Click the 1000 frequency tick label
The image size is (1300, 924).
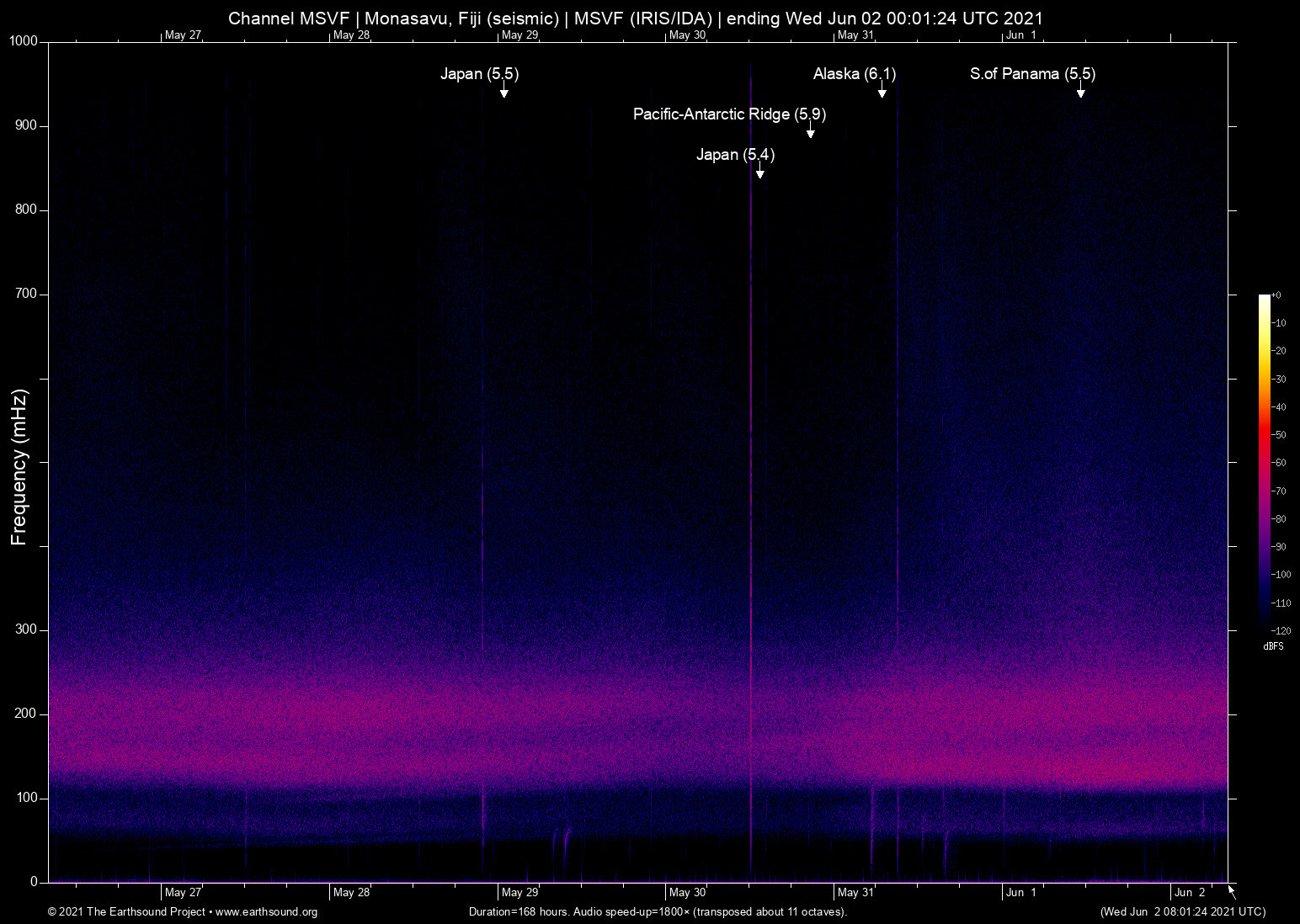(24, 42)
